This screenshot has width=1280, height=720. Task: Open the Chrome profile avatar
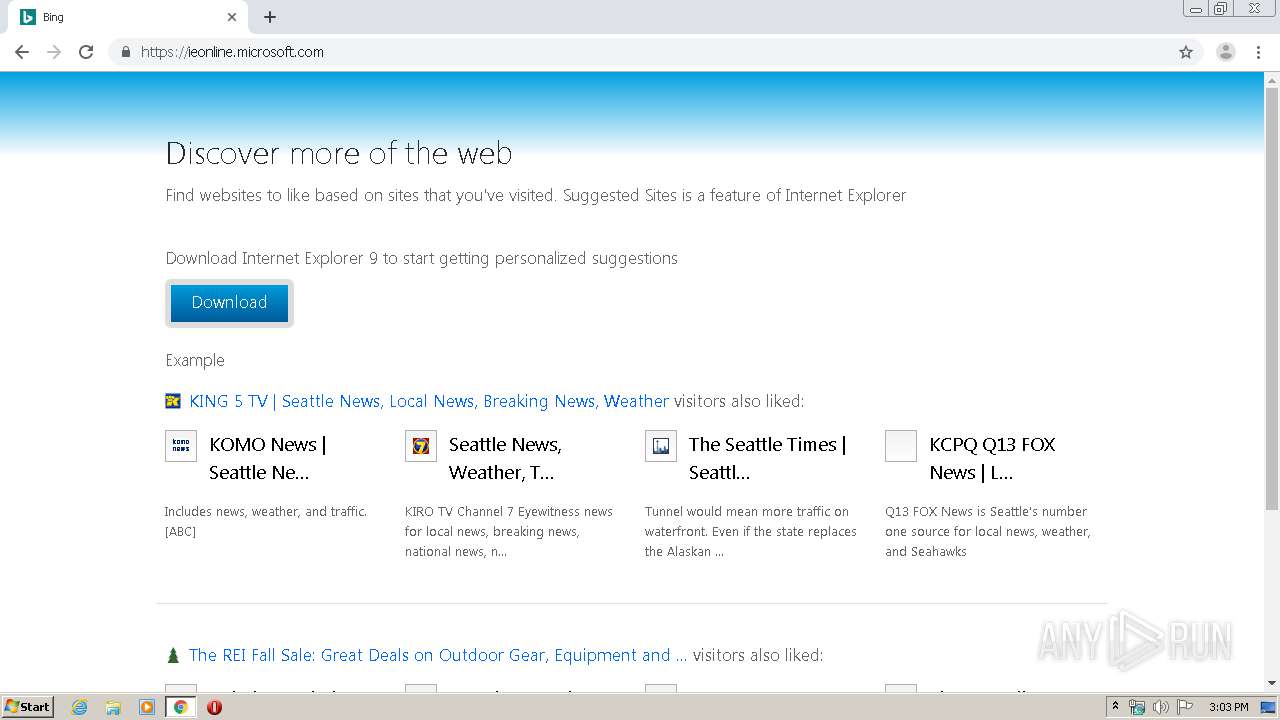coord(1226,52)
